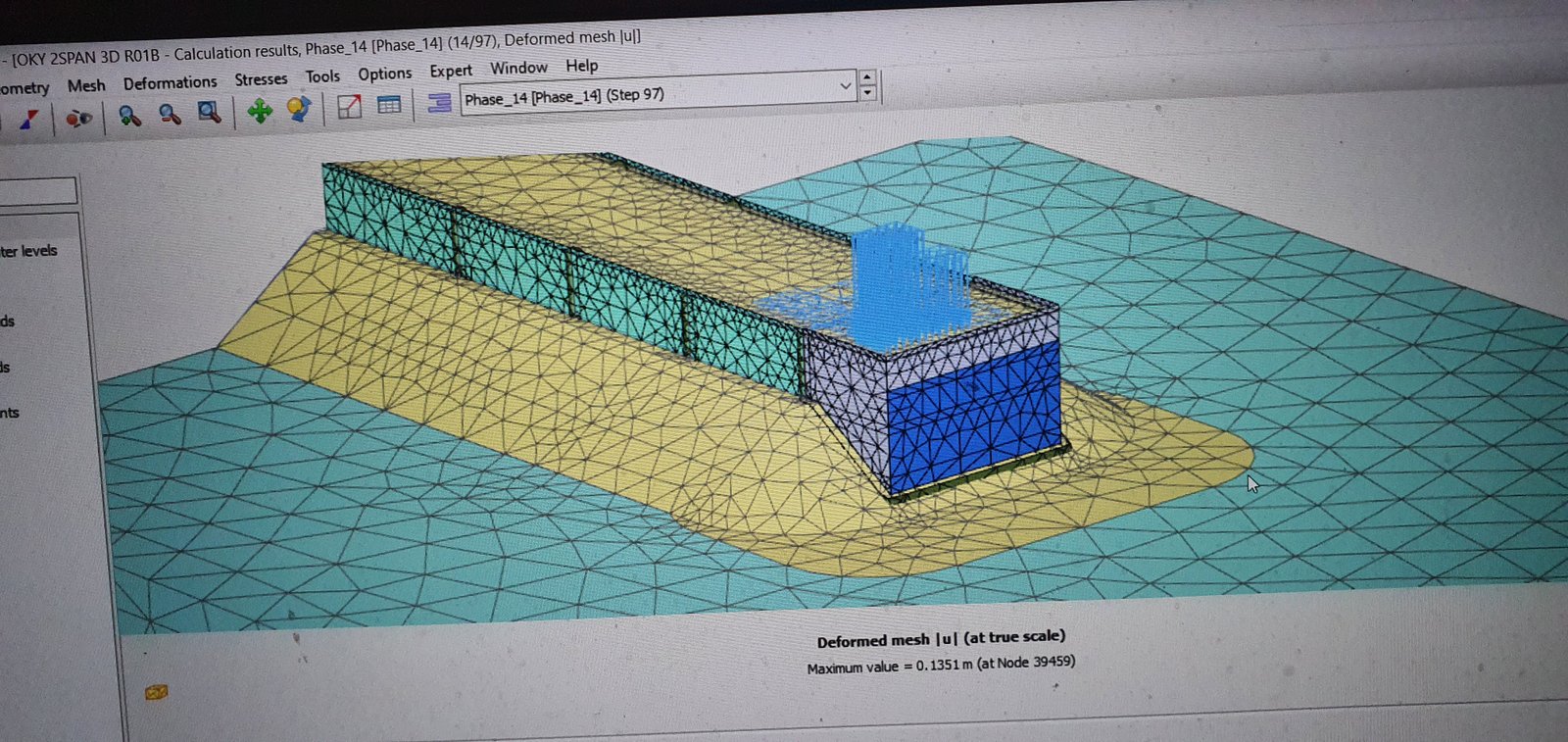Click the zoom out magnifier icon
1568x742 pixels.
coord(170,114)
